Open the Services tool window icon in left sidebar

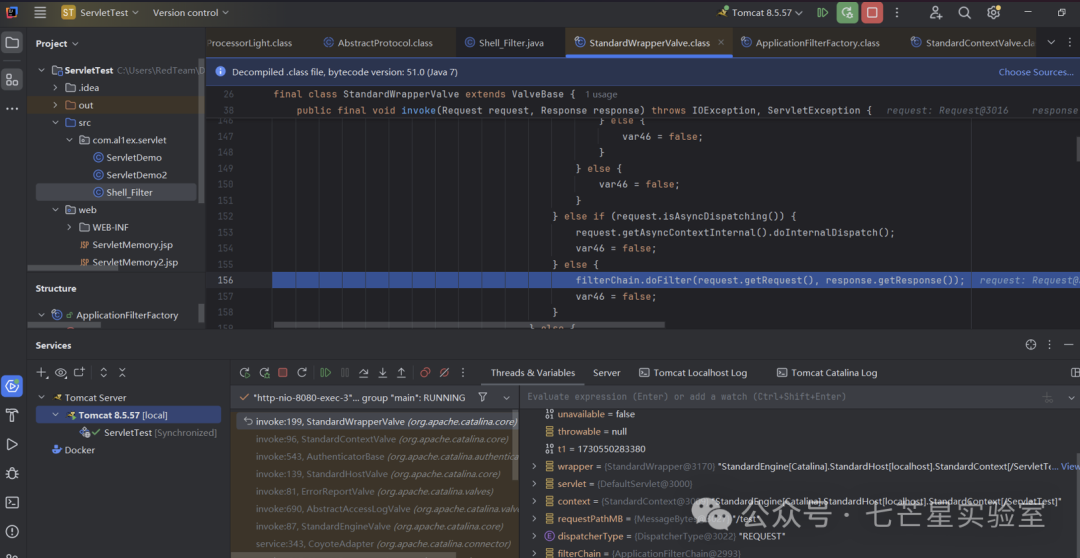12,386
